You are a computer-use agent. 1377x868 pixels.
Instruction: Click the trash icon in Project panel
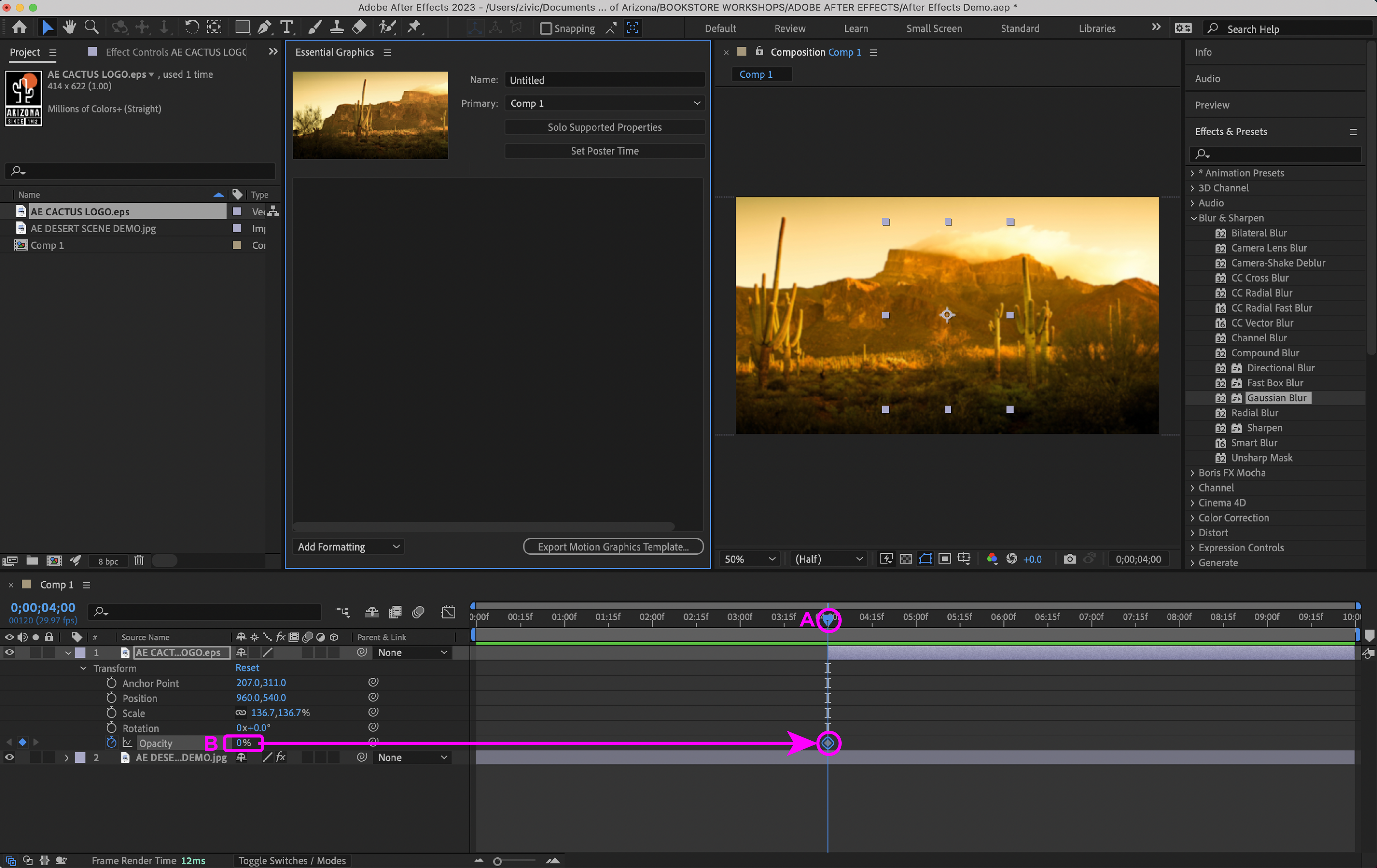click(138, 560)
